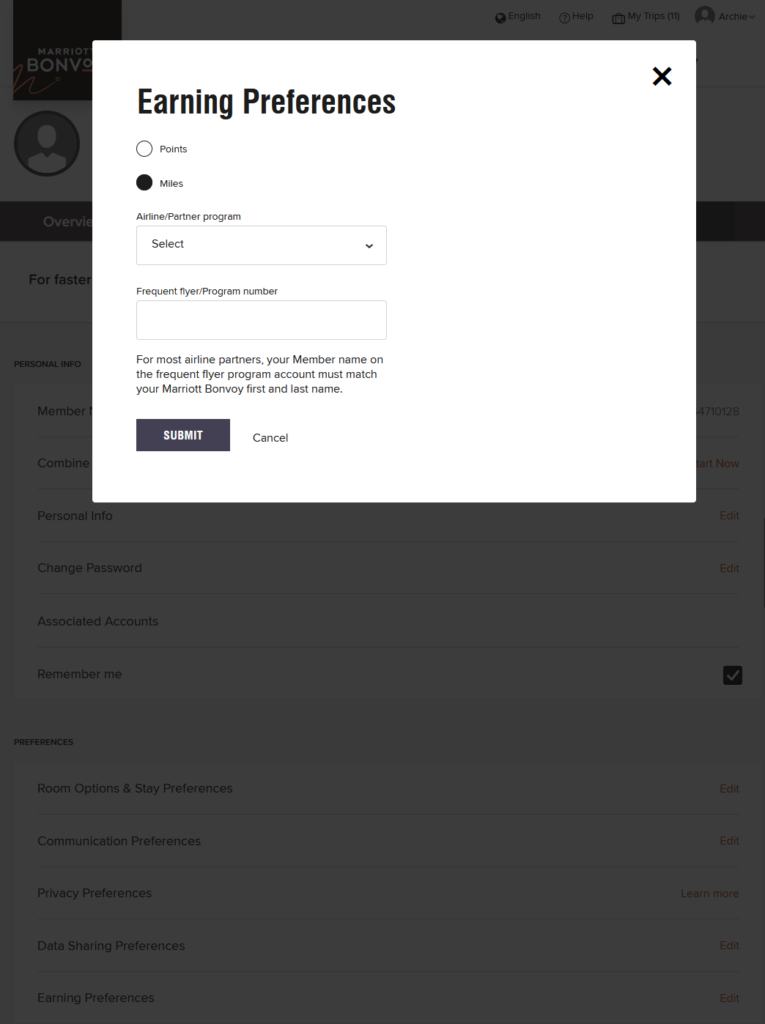Click Learn more for Privacy Preferences
This screenshot has height=1024, width=765.
(709, 893)
